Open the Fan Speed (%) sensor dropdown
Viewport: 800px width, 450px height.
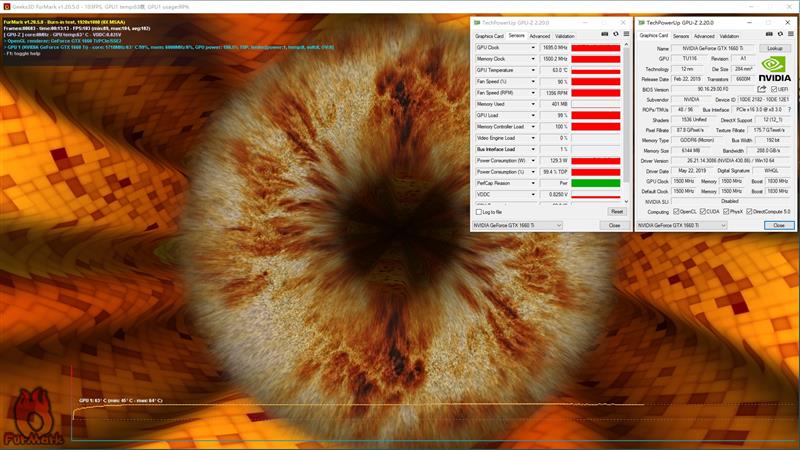pyautogui.click(x=533, y=82)
